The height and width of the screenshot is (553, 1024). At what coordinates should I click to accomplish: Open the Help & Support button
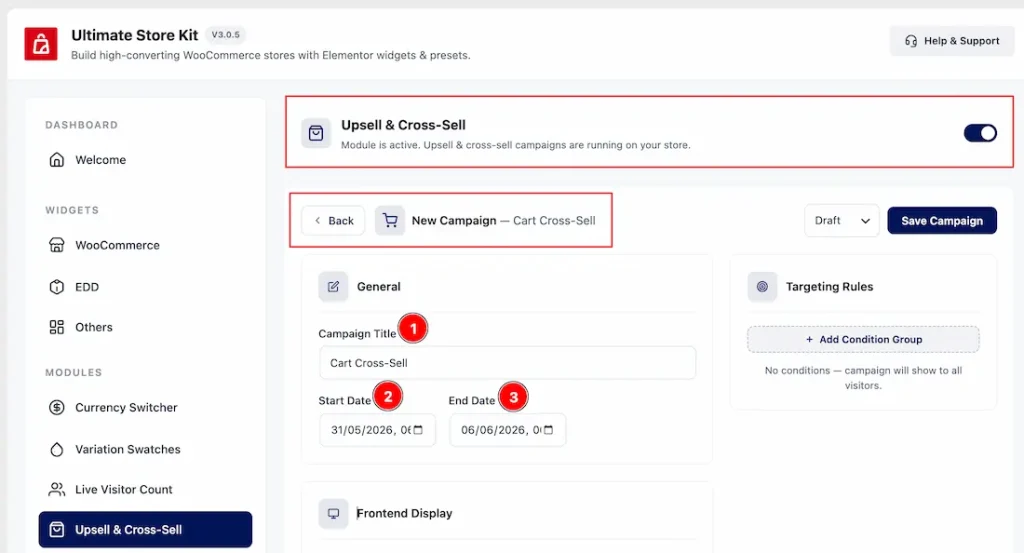(x=952, y=41)
